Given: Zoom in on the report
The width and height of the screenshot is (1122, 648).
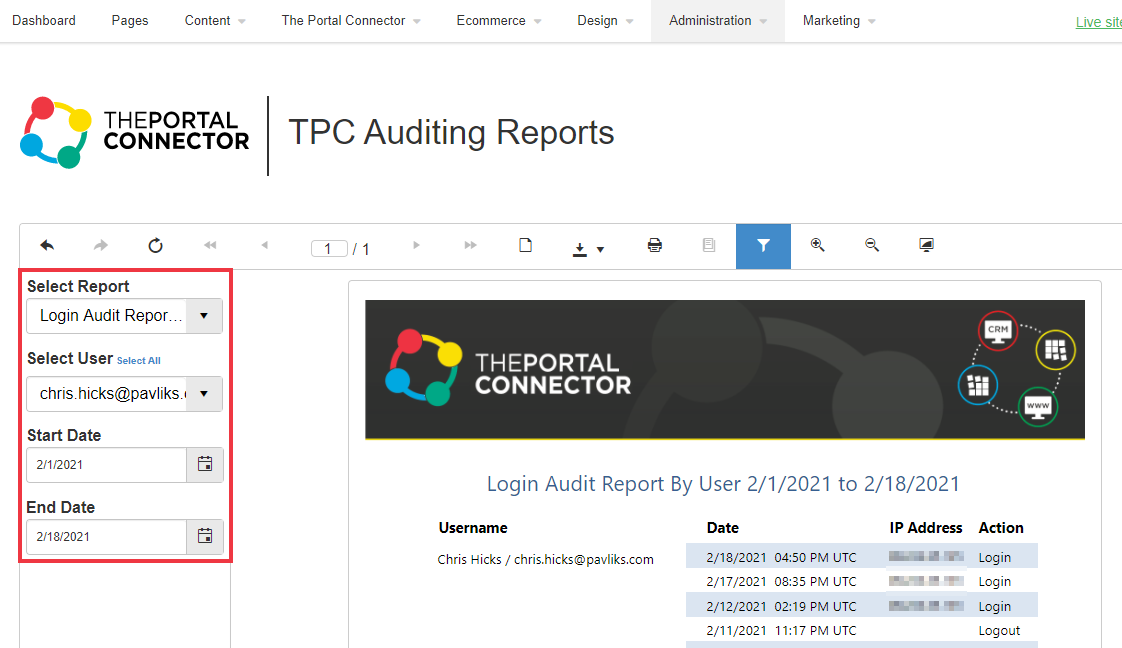Looking at the screenshot, I should coord(817,245).
